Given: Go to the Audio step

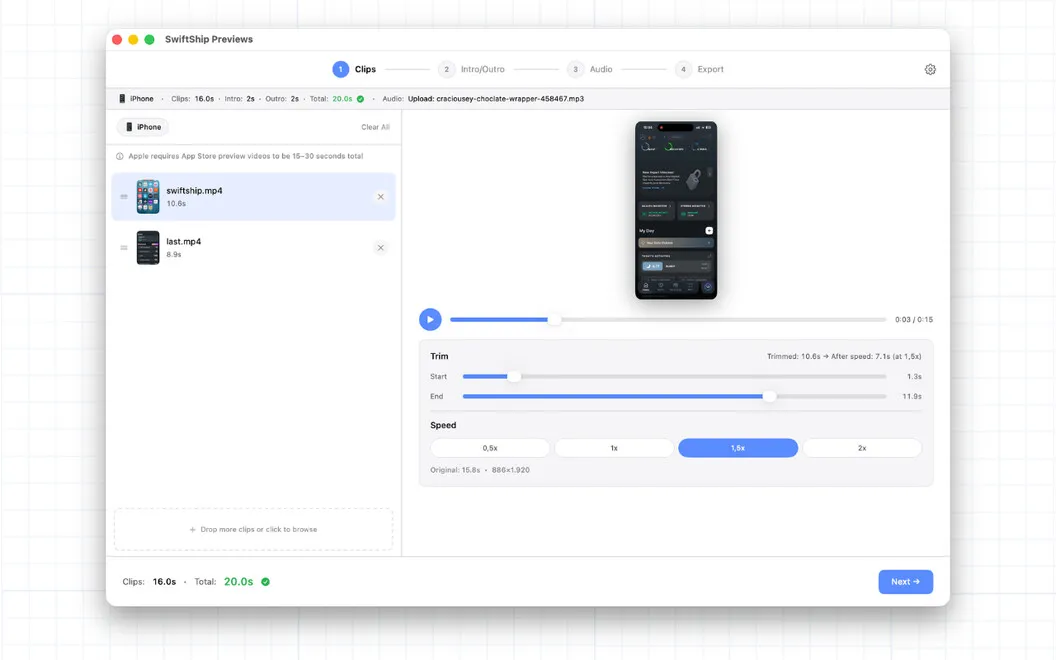Looking at the screenshot, I should pos(590,69).
